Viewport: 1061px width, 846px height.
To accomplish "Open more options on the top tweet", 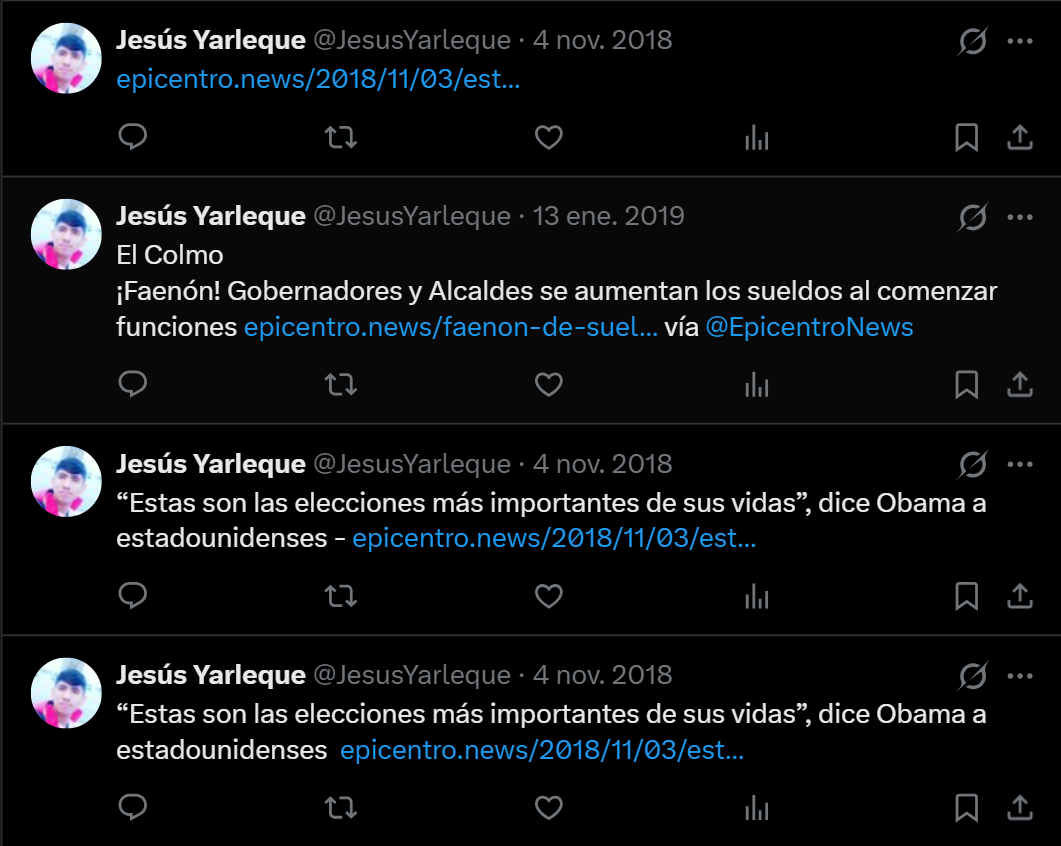I will tap(1020, 40).
